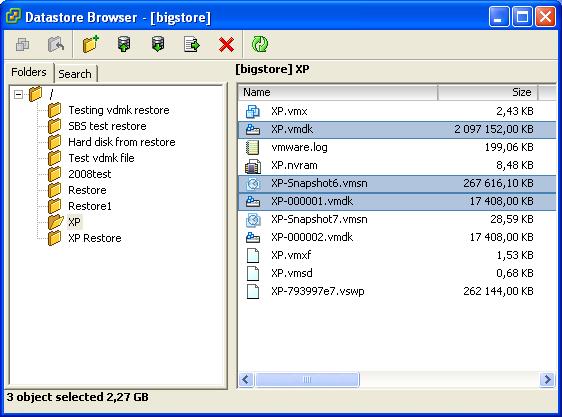Screen dimensions: 562x417
Task: Delete selected items with the red X icon
Action: [x=226, y=45]
